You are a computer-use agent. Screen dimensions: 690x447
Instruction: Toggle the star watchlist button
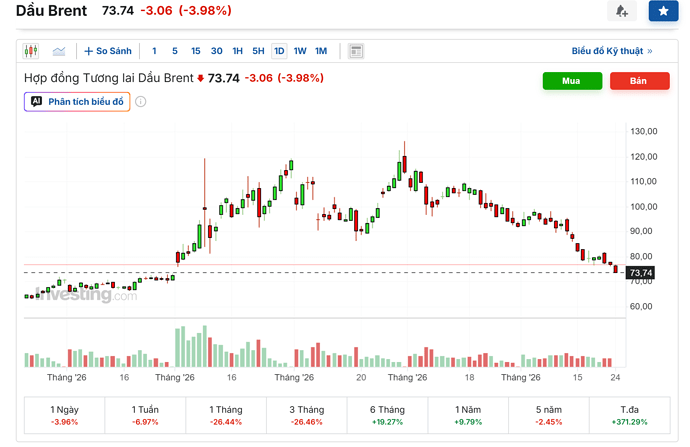click(x=663, y=11)
